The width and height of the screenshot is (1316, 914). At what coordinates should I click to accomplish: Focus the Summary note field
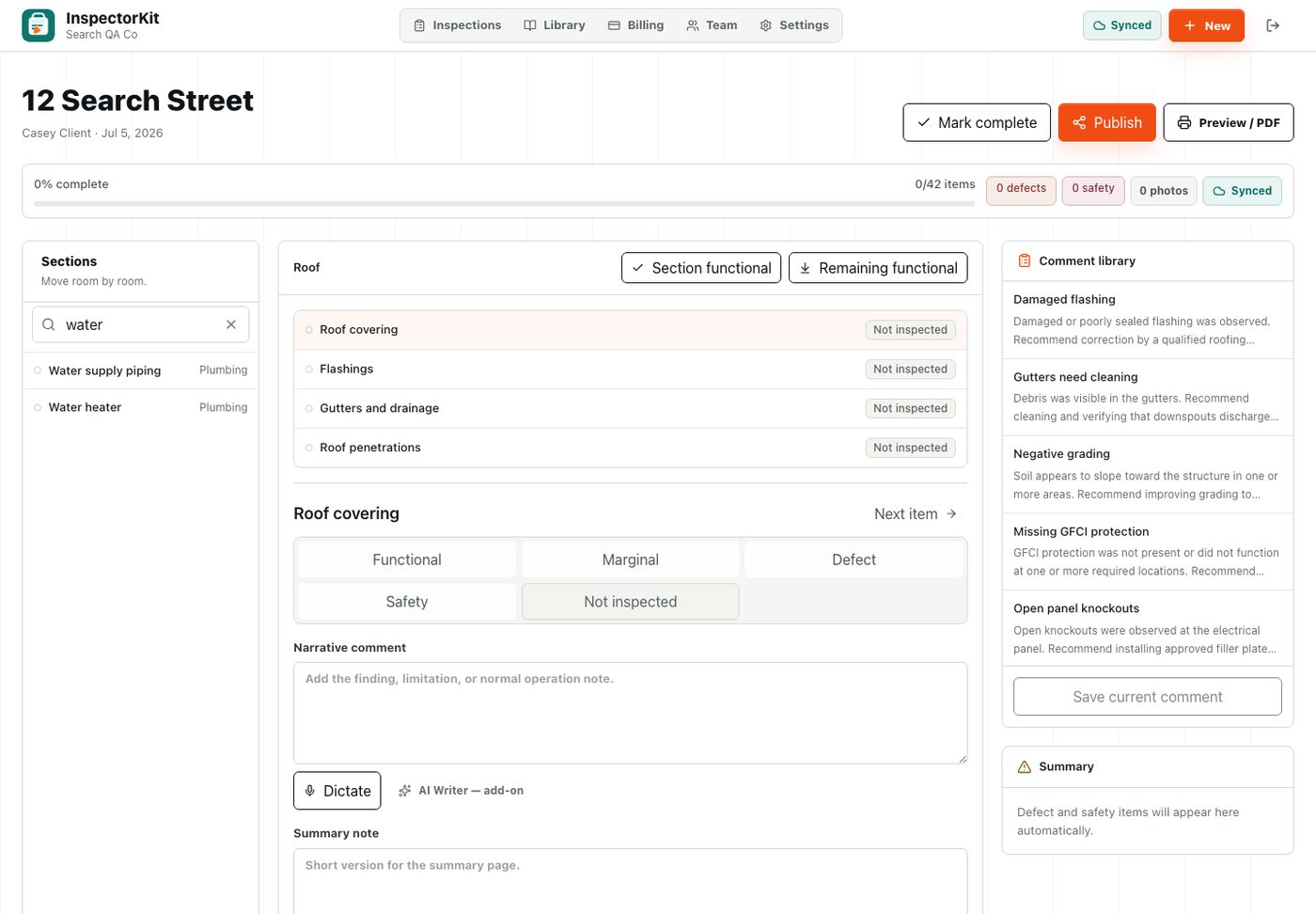631,881
